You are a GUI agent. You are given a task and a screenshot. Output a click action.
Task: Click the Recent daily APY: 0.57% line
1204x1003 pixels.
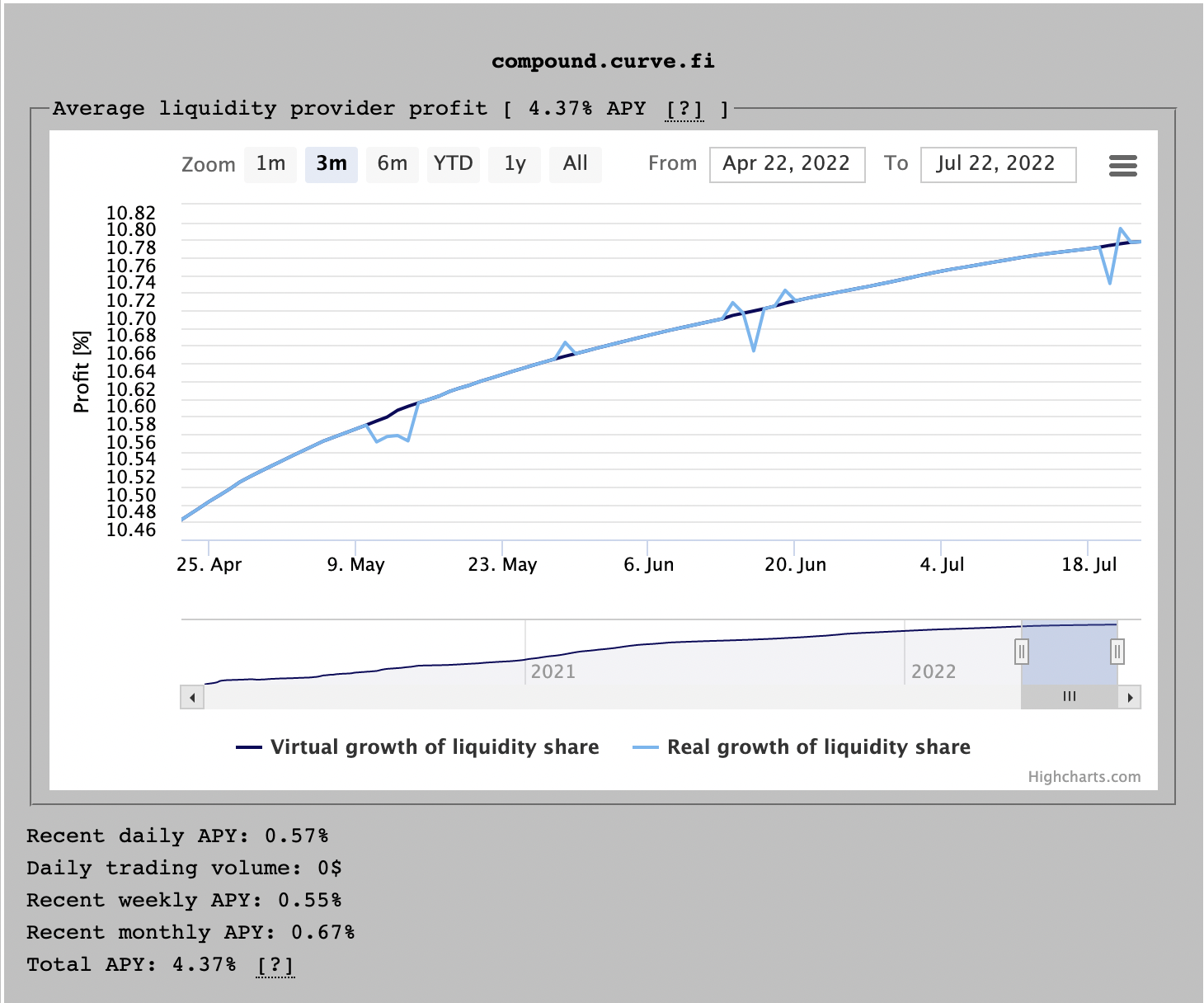[177, 836]
